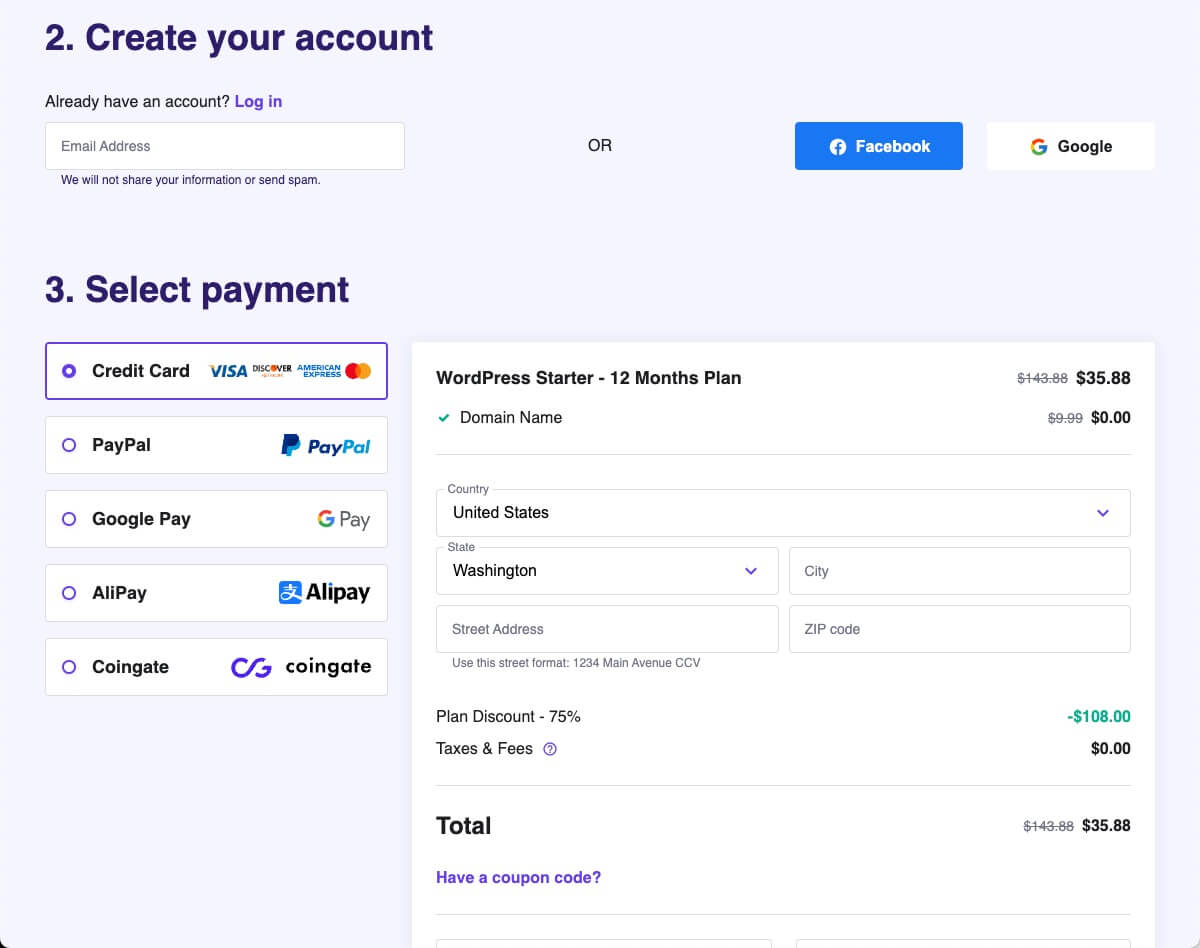
Task: Click the Visa card logo
Action: coord(228,371)
